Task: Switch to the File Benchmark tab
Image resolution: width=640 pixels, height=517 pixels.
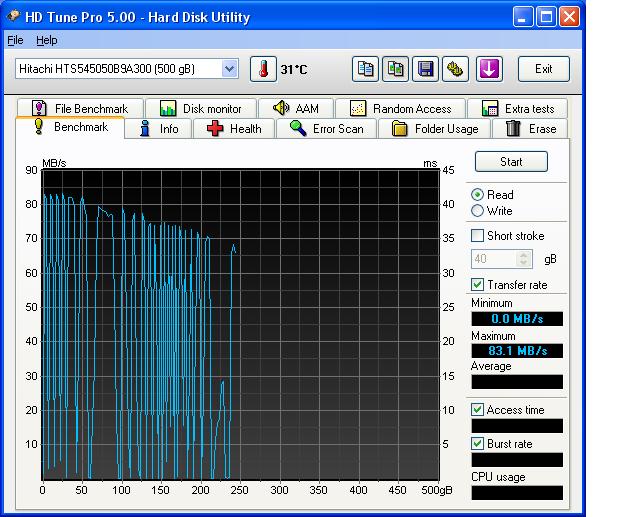Action: click(x=80, y=109)
